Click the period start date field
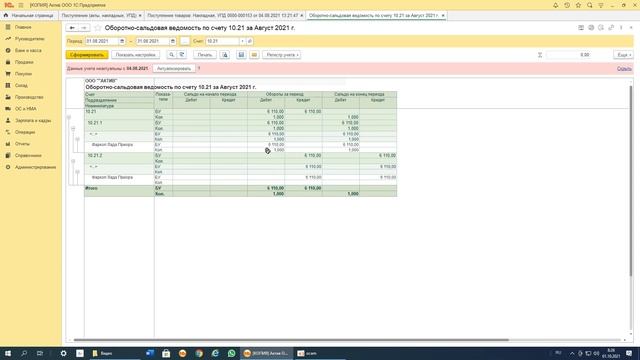This screenshot has width=640, height=360. pos(102,41)
